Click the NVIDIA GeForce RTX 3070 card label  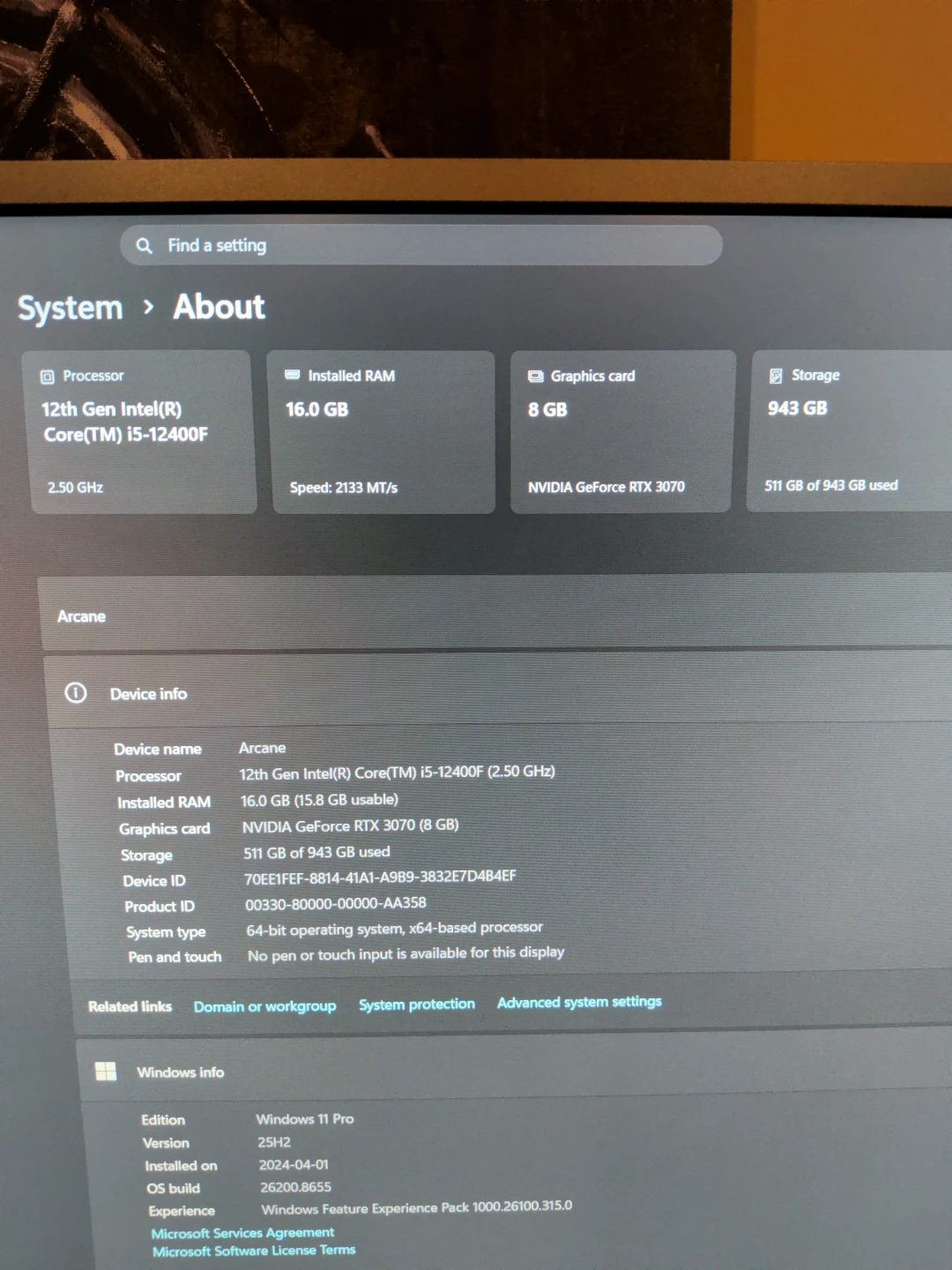pos(606,487)
